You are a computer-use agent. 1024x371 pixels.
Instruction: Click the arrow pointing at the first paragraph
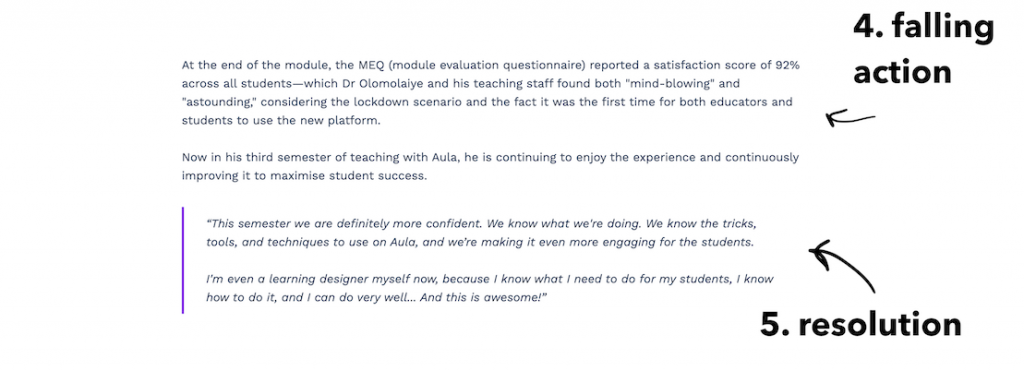pos(850,118)
